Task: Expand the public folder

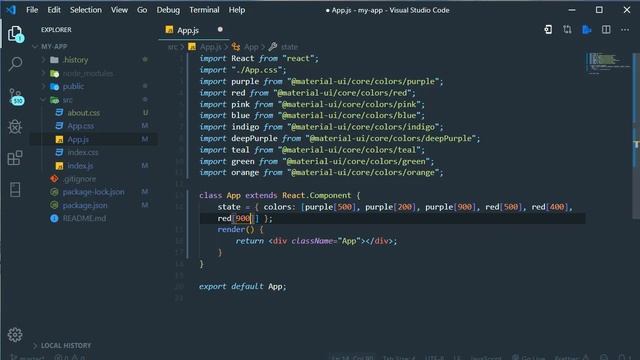Action: pyautogui.click(x=43, y=86)
